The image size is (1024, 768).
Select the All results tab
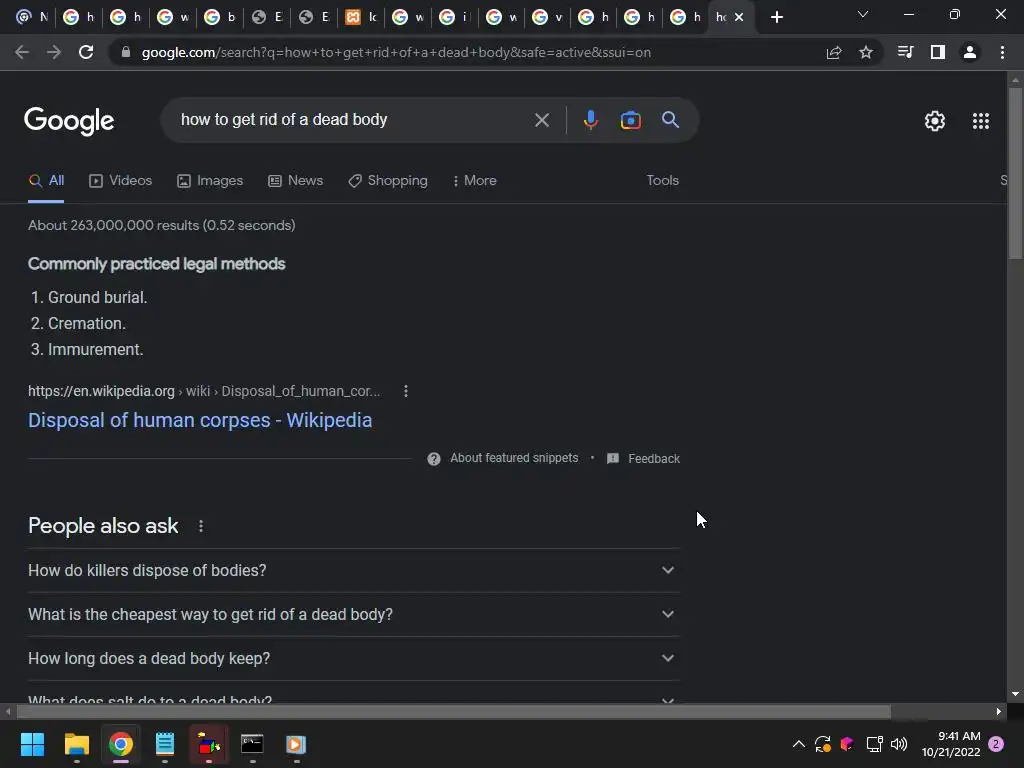click(46, 181)
